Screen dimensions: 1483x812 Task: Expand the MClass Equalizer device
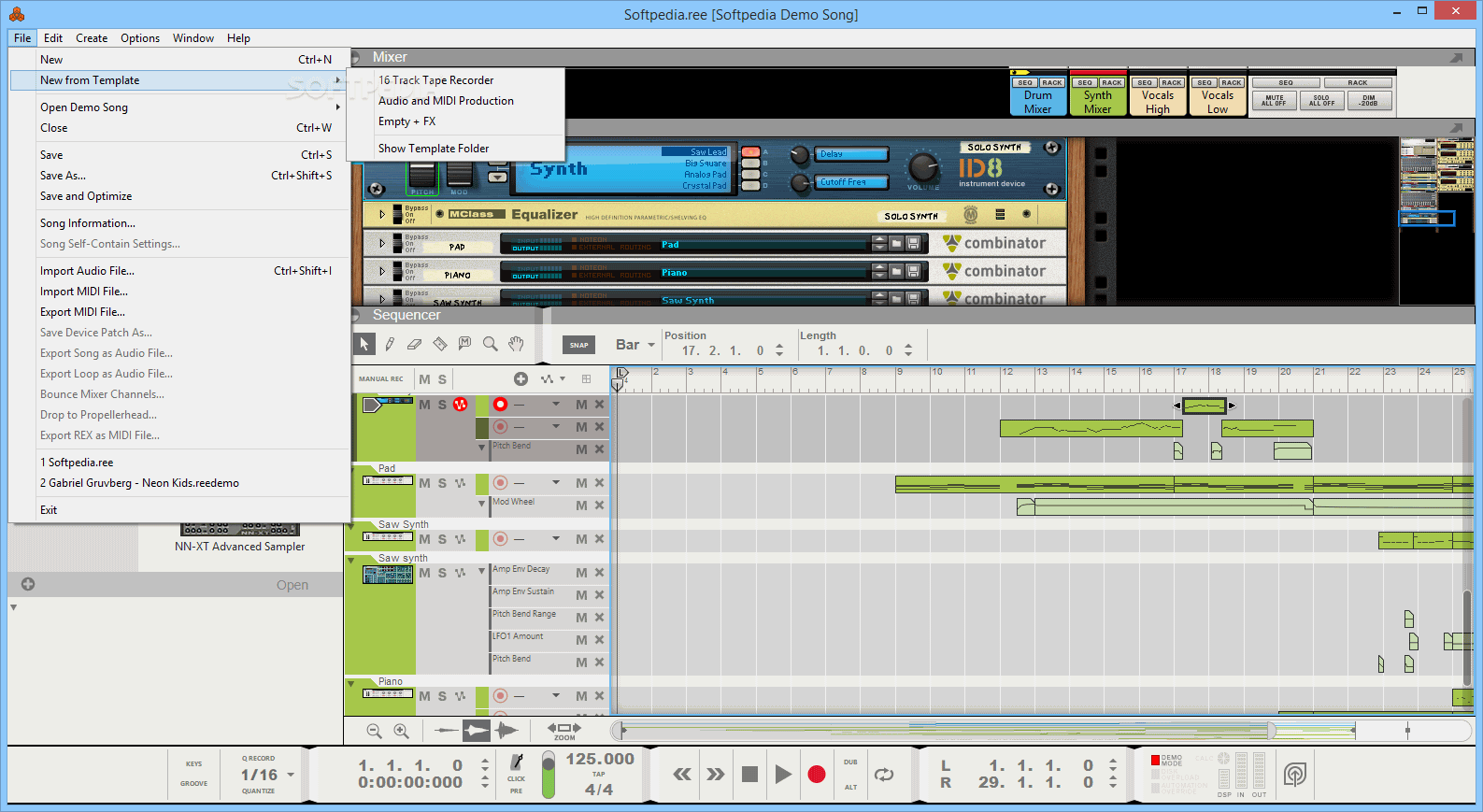[381, 214]
